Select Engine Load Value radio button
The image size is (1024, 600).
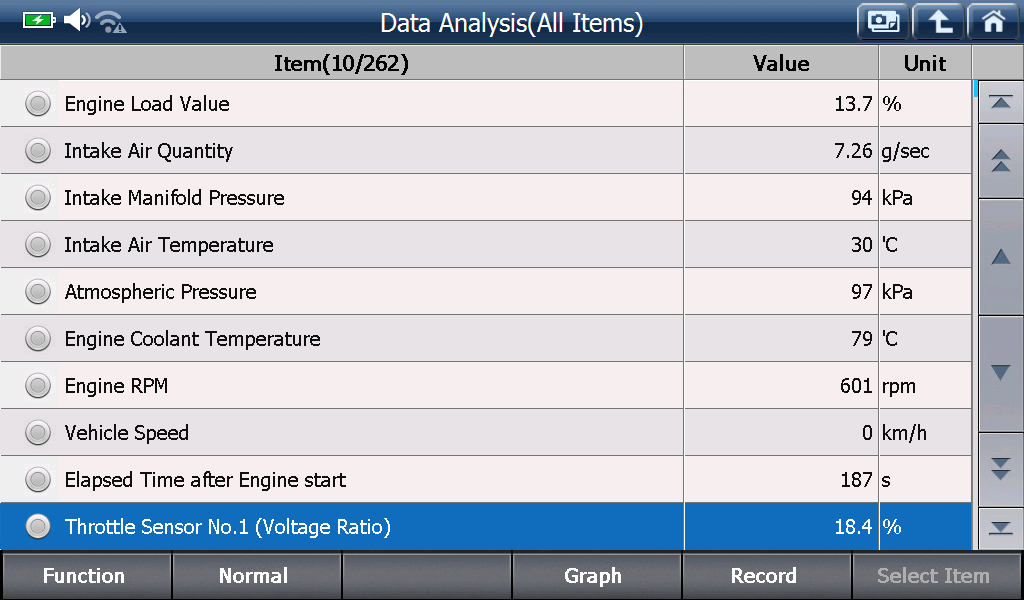[x=38, y=104]
